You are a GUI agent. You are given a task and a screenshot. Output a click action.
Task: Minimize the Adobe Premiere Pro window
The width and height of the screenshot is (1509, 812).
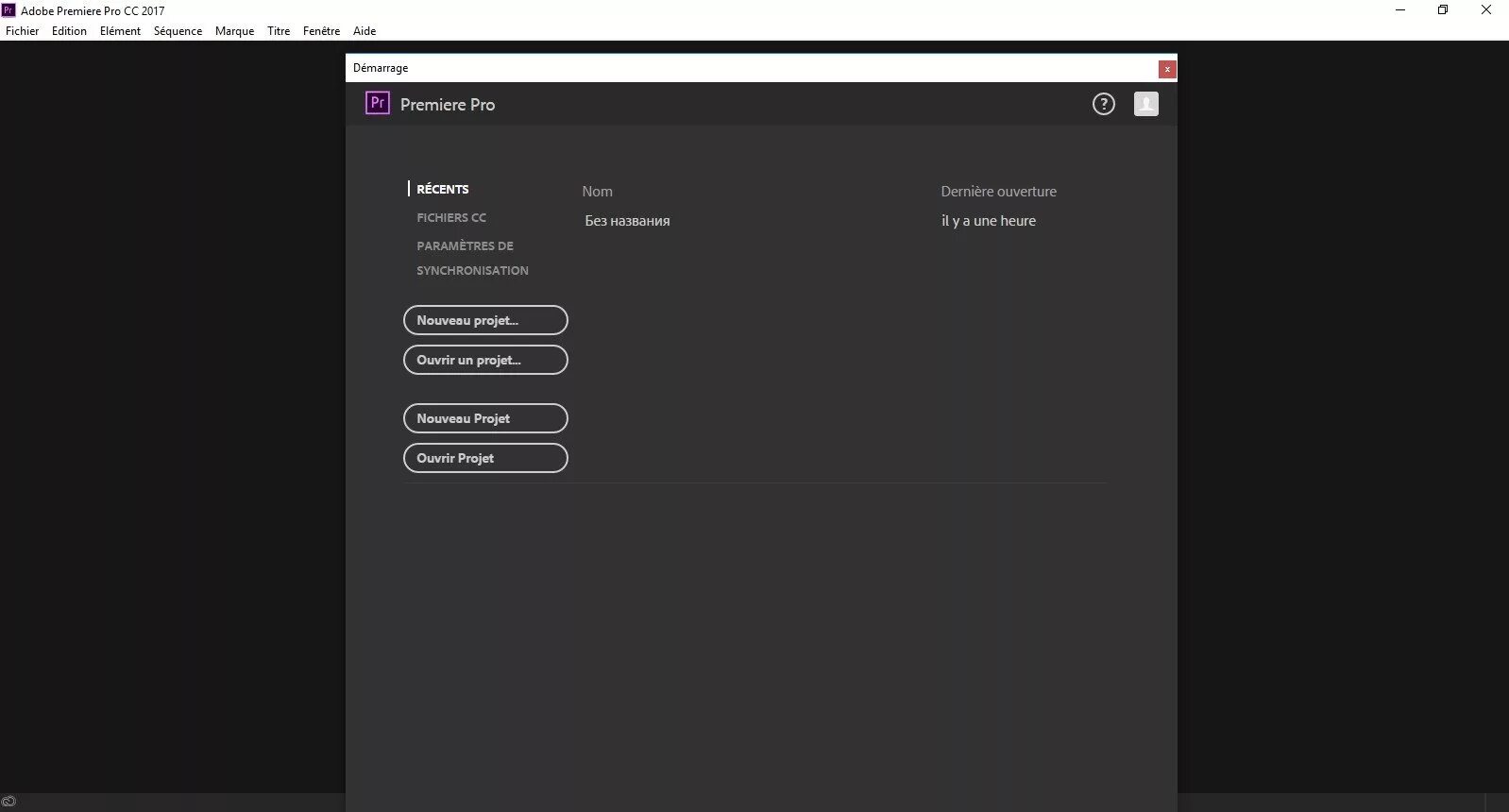(x=1400, y=10)
